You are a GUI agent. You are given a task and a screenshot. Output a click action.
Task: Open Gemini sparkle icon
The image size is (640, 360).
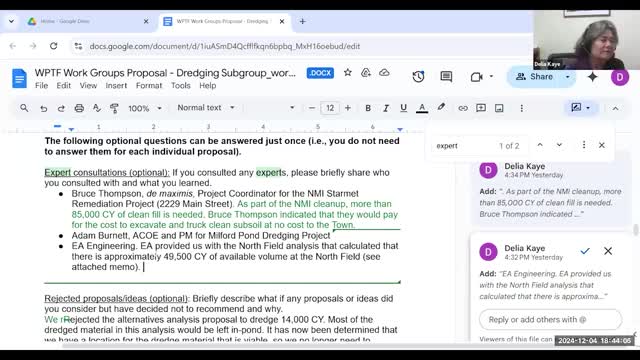(592, 77)
